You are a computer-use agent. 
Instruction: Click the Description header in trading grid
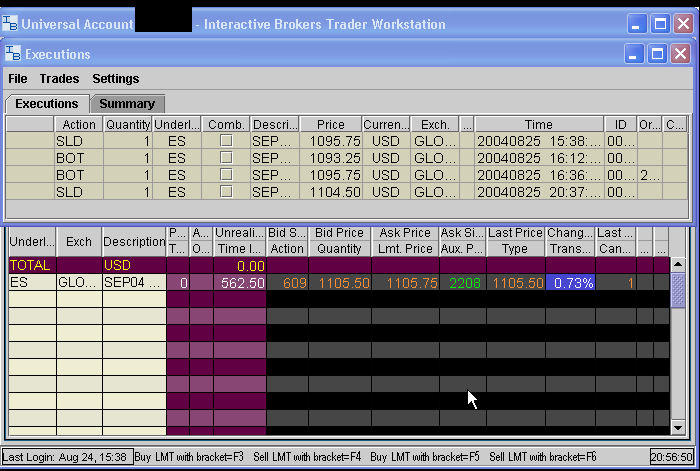[134, 241]
